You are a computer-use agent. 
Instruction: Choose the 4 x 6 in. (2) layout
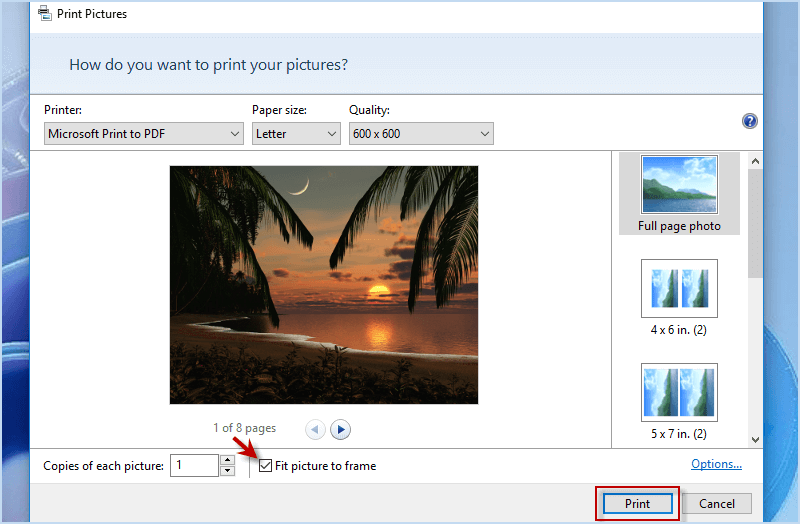click(679, 297)
